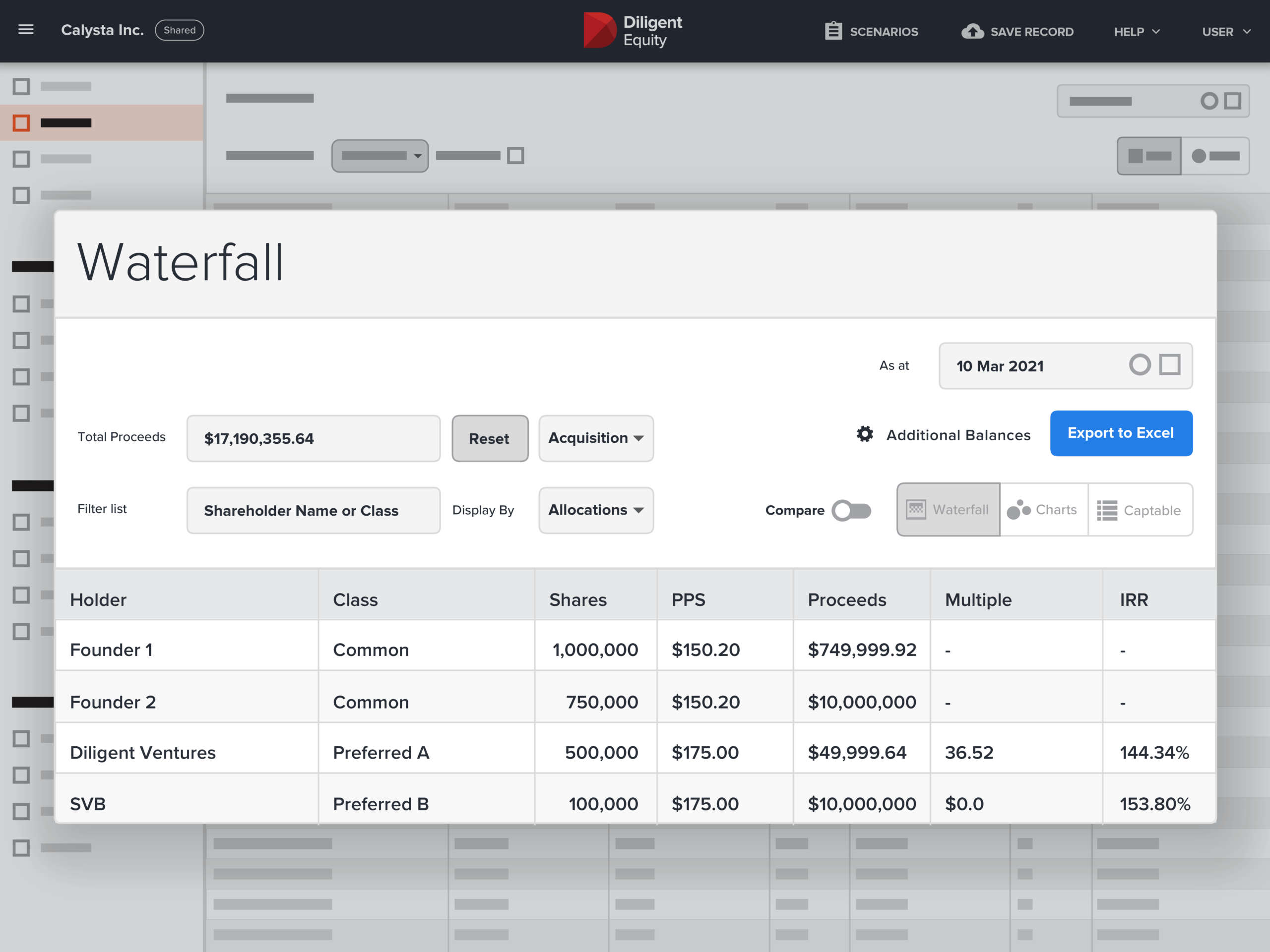Click the $749,999.92 proceeds value
1270x952 pixels.
tap(862, 650)
